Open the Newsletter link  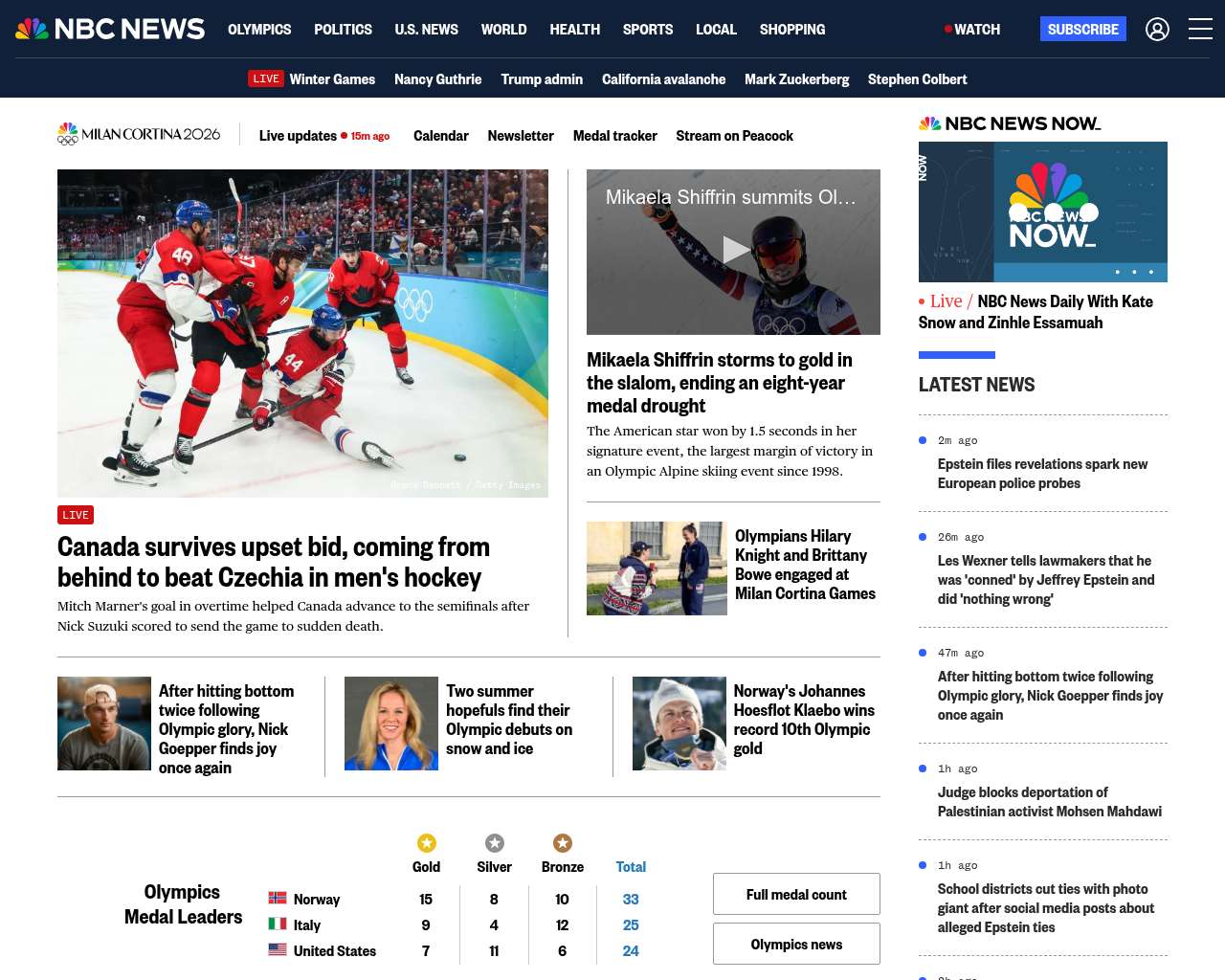(521, 136)
